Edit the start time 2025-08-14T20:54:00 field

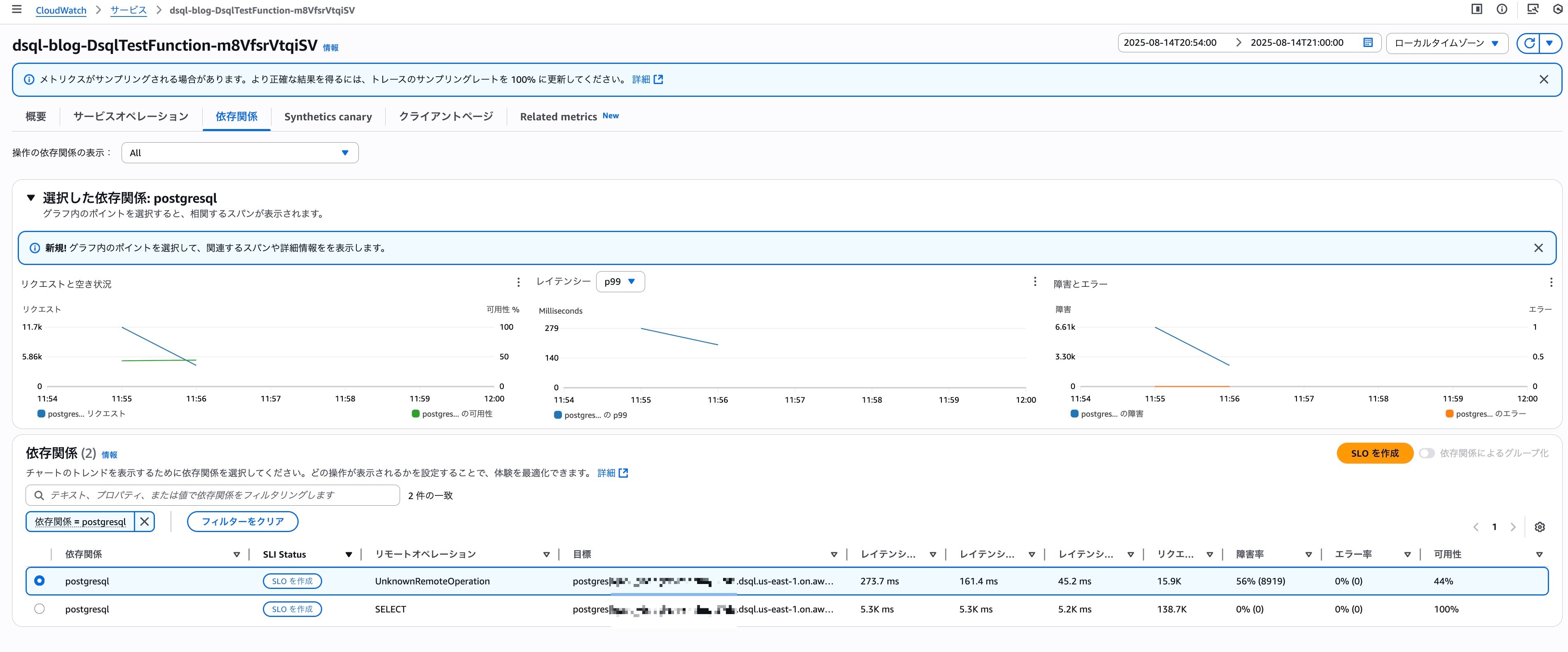pos(1170,42)
